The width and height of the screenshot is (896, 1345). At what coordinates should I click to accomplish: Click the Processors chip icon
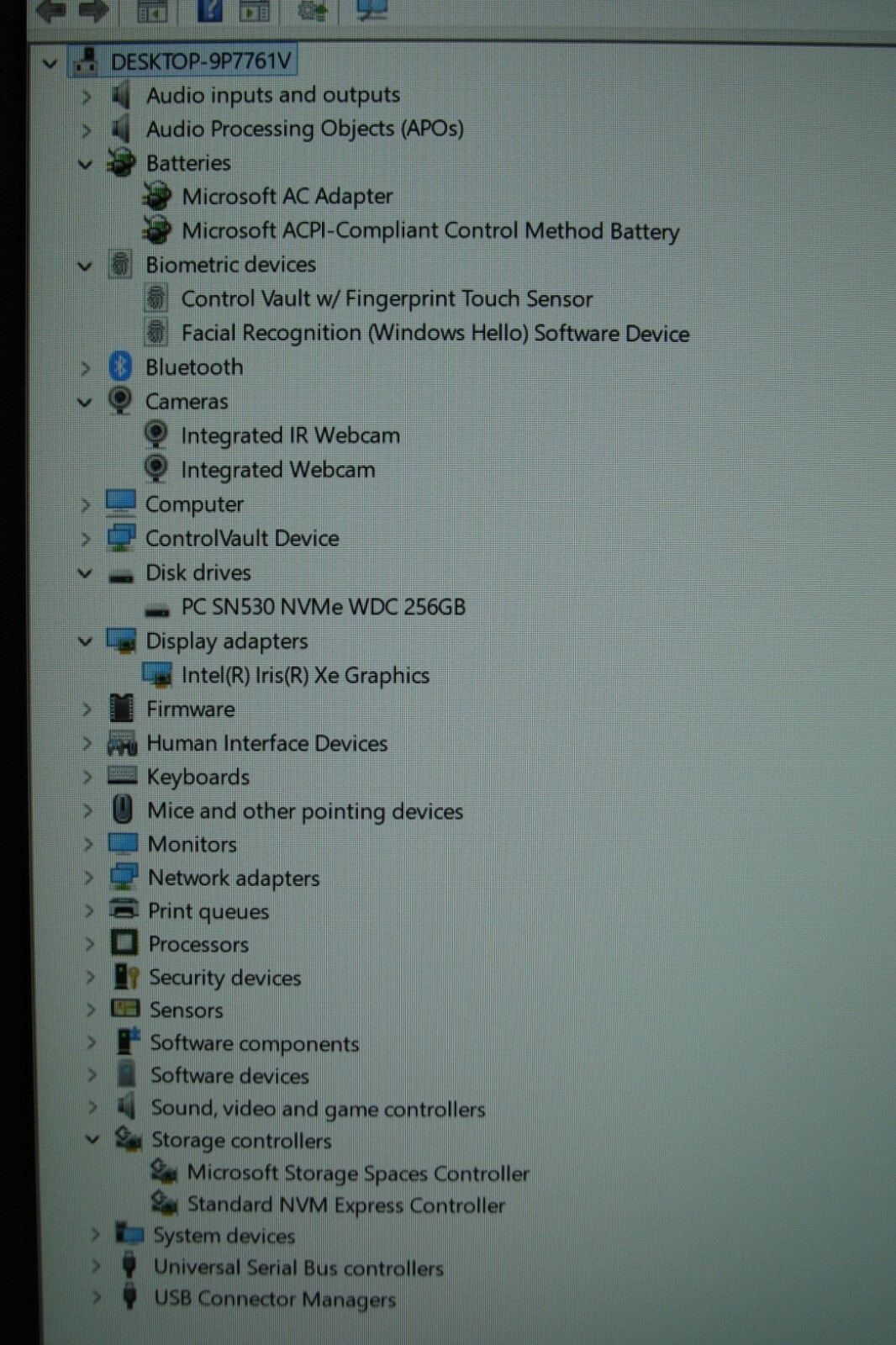click(124, 943)
